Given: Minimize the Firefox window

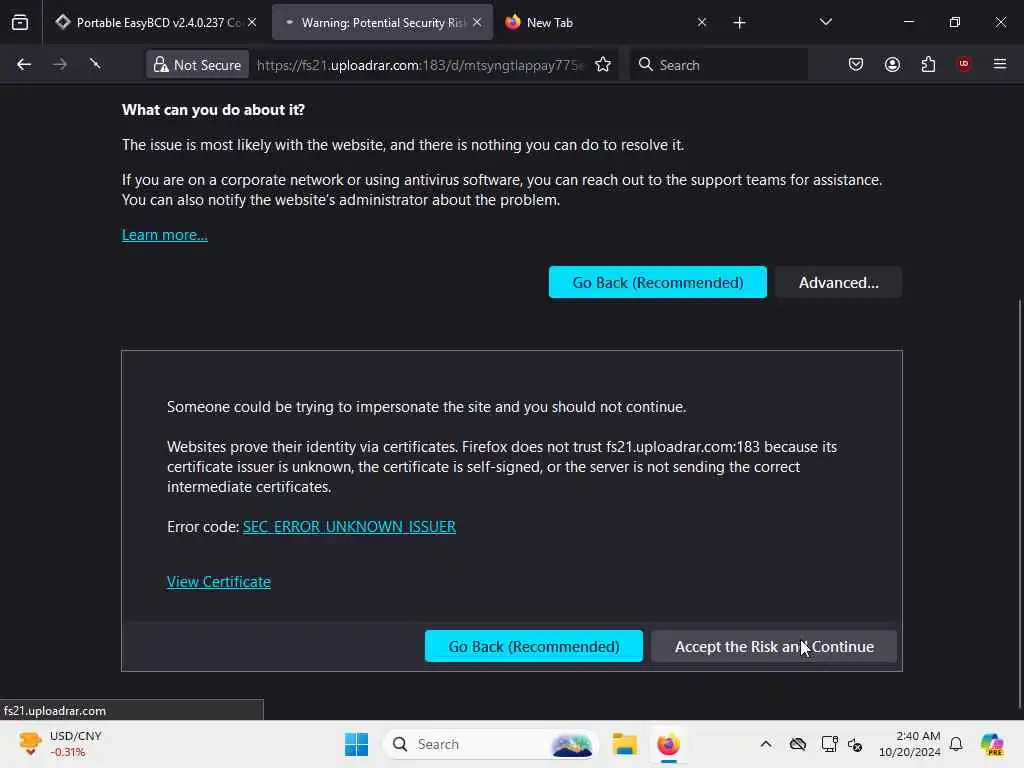Looking at the screenshot, I should pyautogui.click(x=908, y=22).
